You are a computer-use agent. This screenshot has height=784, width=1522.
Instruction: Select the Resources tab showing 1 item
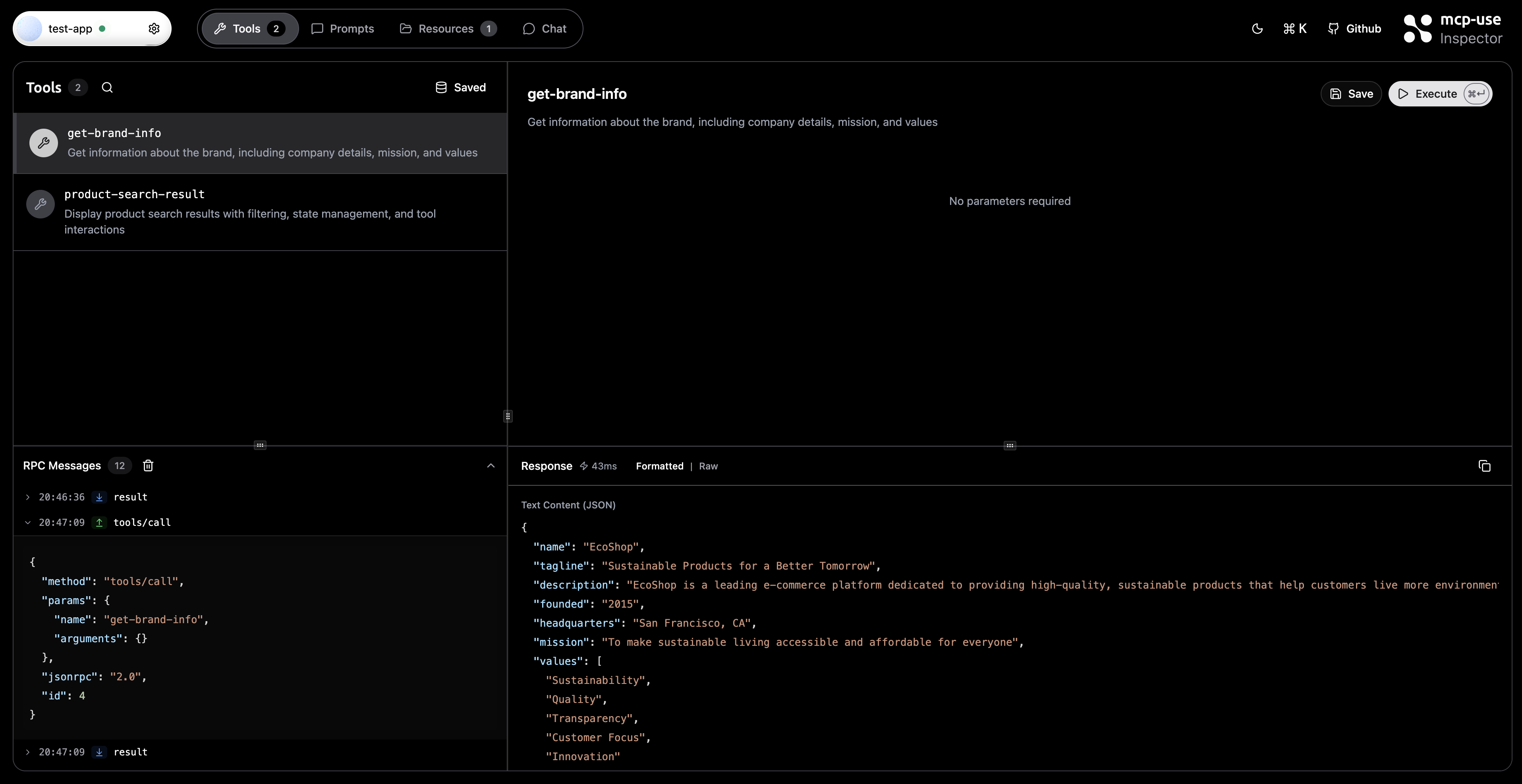click(x=446, y=28)
